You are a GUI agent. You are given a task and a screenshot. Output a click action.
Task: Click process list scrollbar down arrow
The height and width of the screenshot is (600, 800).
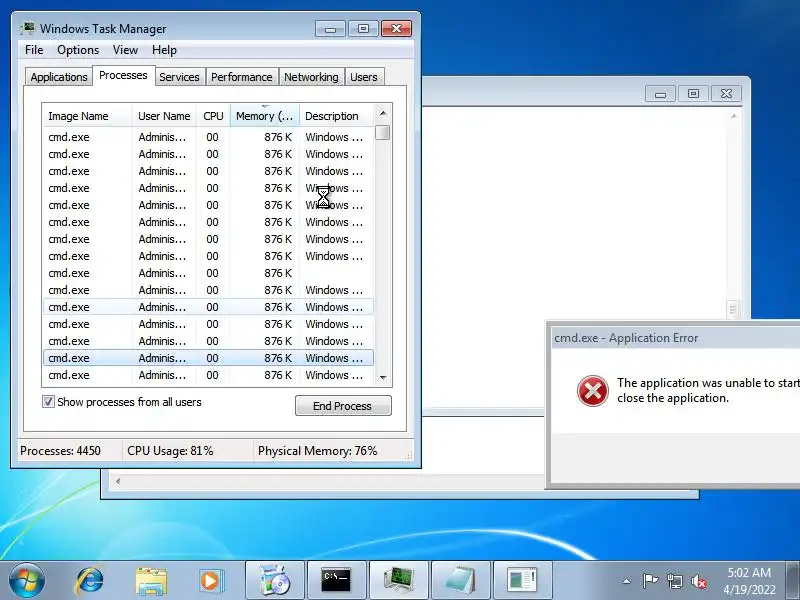click(x=383, y=378)
